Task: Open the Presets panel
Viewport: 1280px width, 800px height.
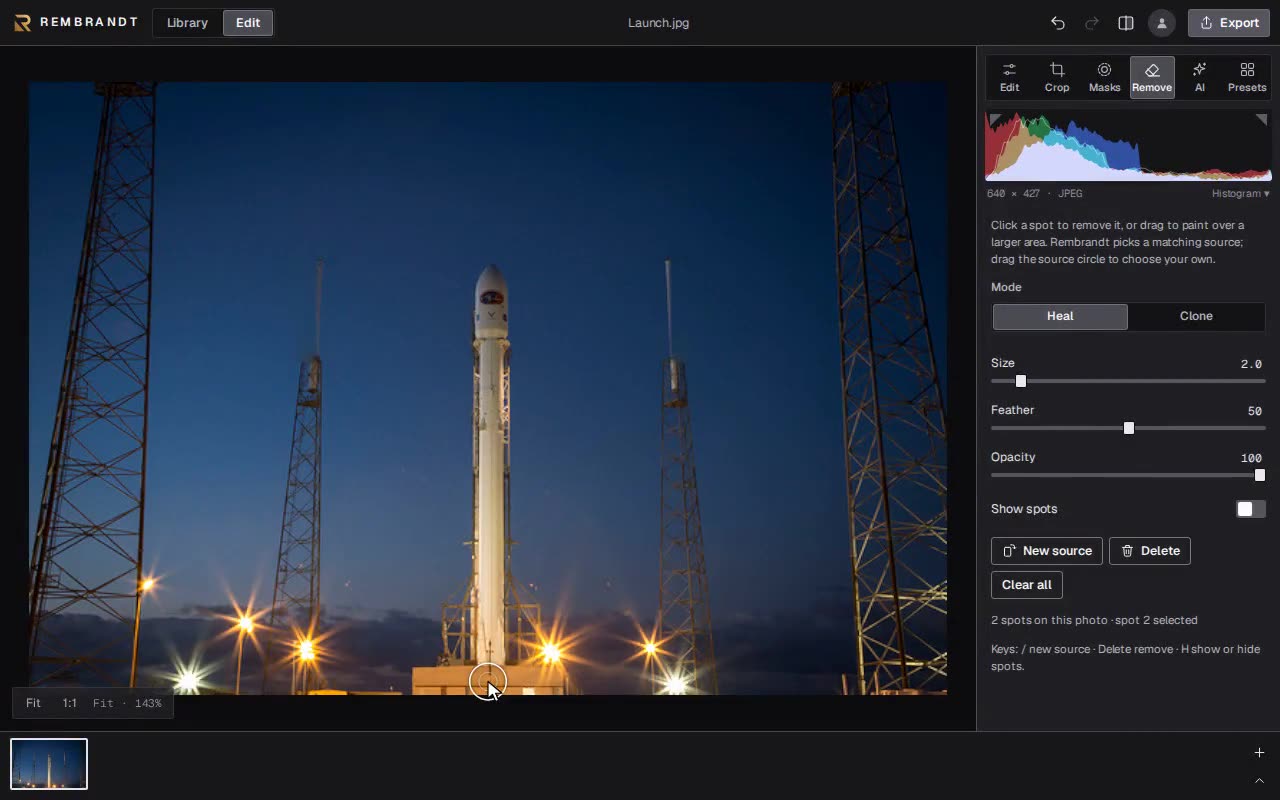Action: tap(1247, 77)
